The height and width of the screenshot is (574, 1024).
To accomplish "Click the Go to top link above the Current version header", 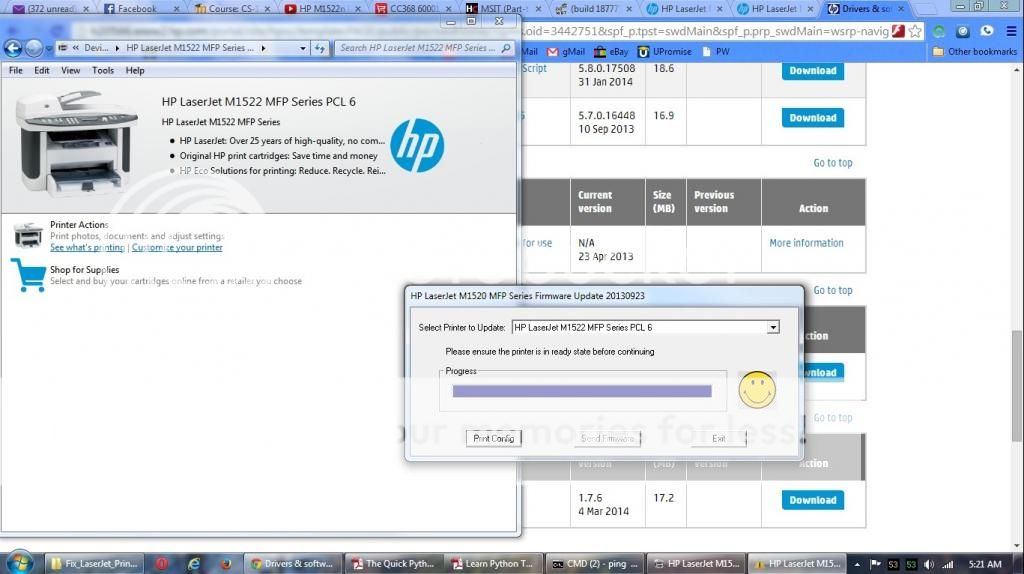I will coord(833,163).
